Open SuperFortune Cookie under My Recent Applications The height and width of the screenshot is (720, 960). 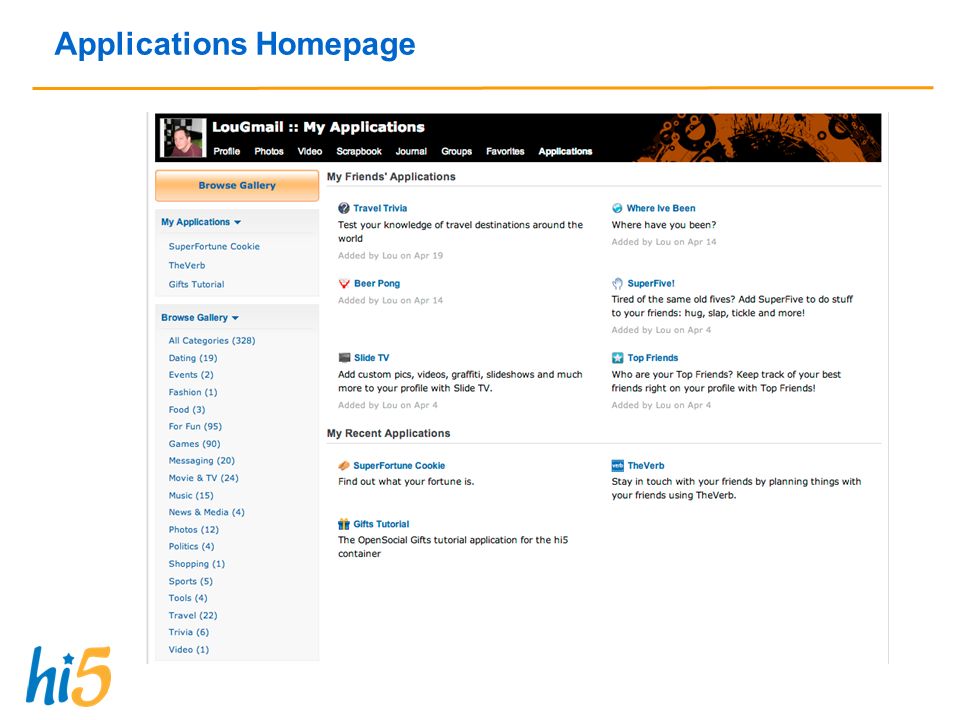[399, 465]
